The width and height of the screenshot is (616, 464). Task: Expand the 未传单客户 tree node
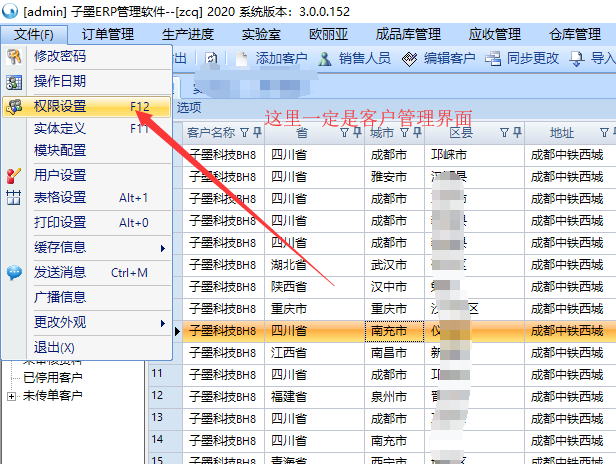tap(11, 396)
